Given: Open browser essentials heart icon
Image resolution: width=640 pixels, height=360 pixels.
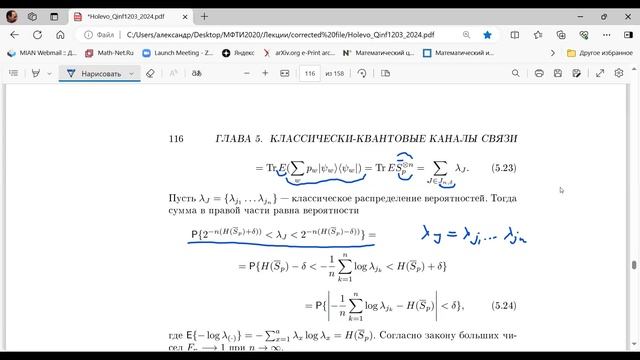Looking at the screenshot, I should (584, 35).
